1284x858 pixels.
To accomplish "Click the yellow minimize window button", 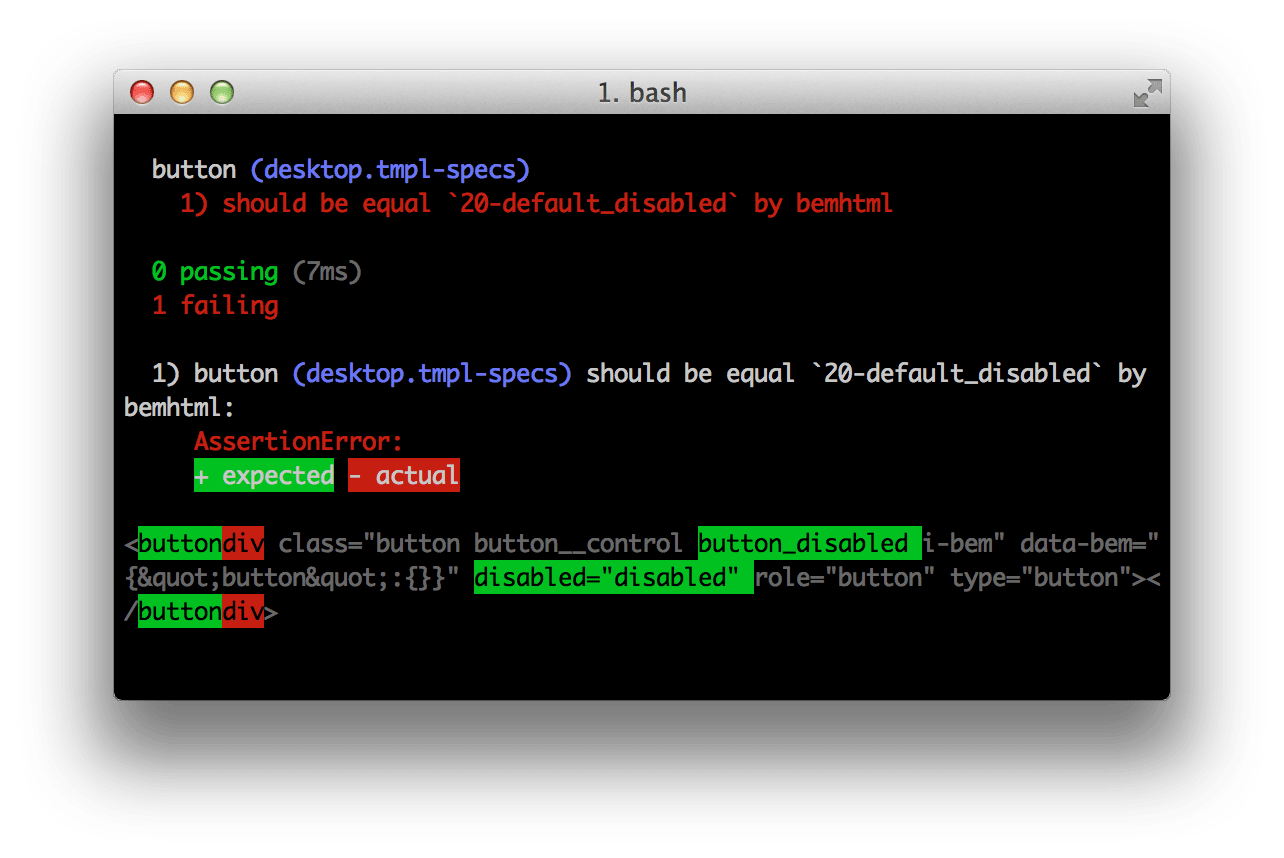I will click(x=182, y=93).
